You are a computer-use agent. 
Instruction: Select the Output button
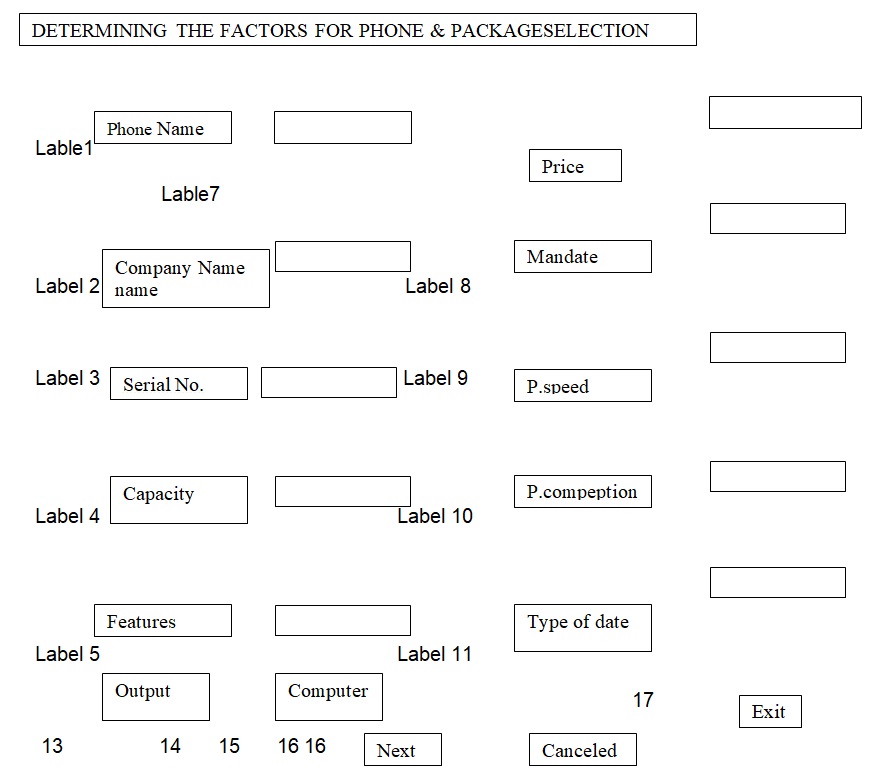click(156, 696)
